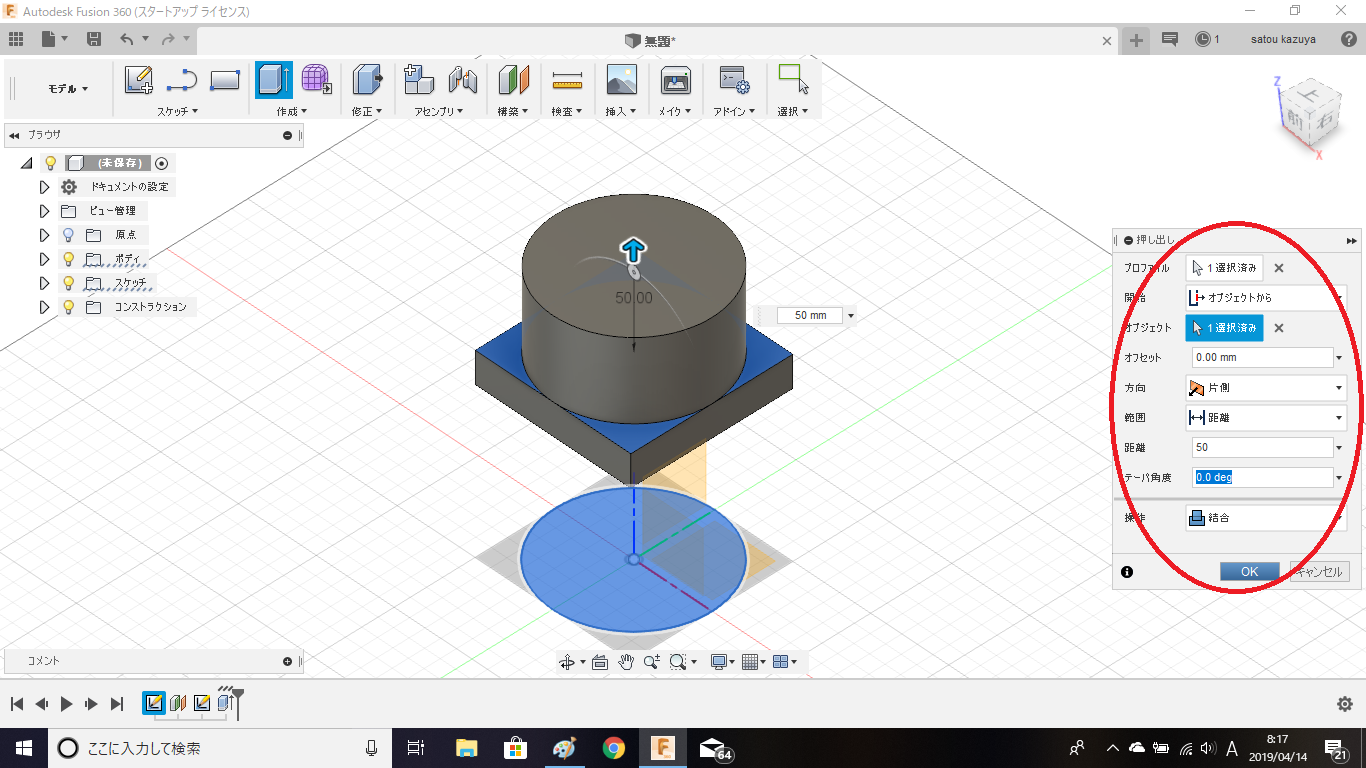Click the オフセット 0.00 mm input field
Image resolution: width=1366 pixels, height=768 pixels.
coord(1262,357)
